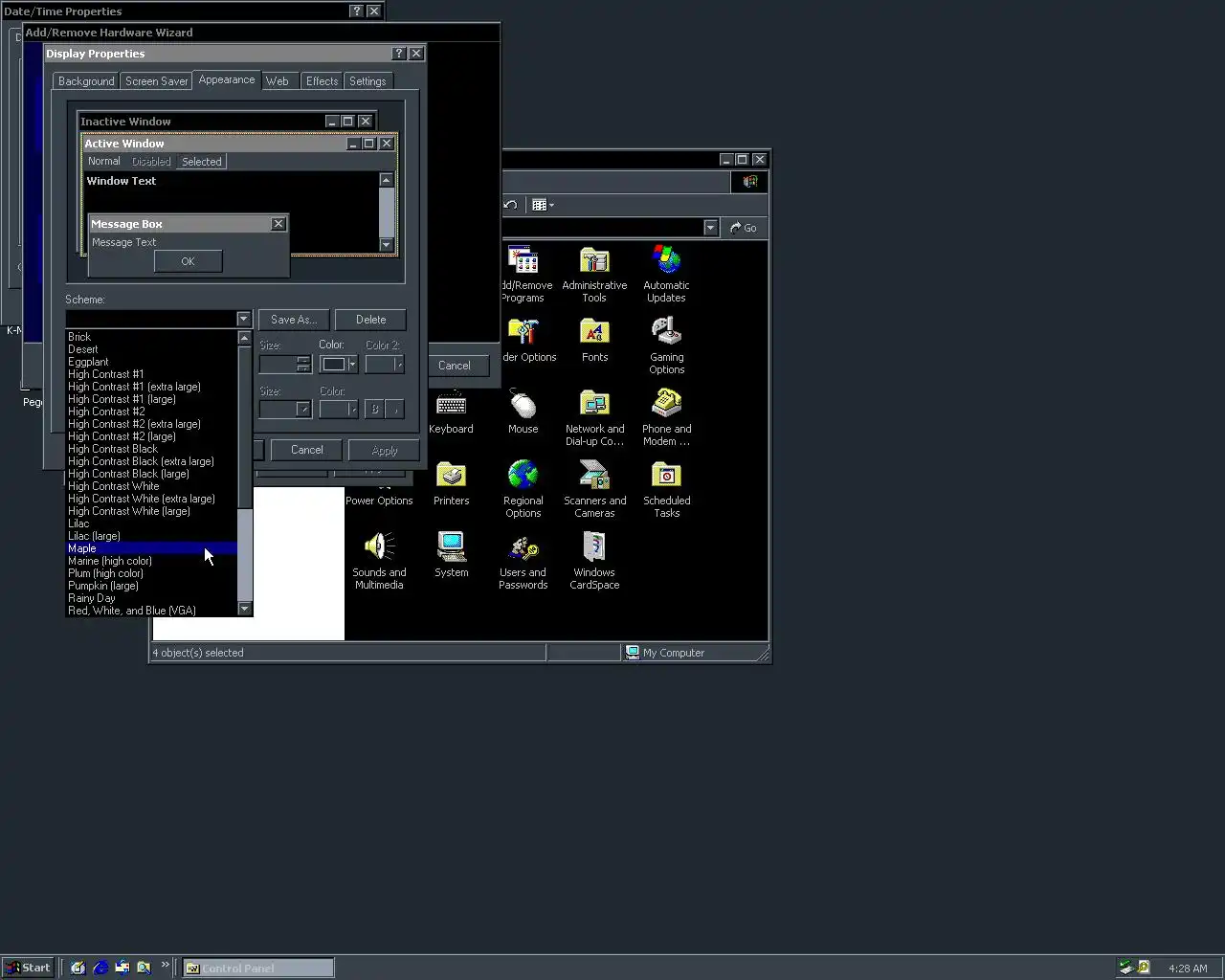Click the Show Desktop Quick Launch icon
This screenshot has width=1225, height=980.
click(78, 968)
